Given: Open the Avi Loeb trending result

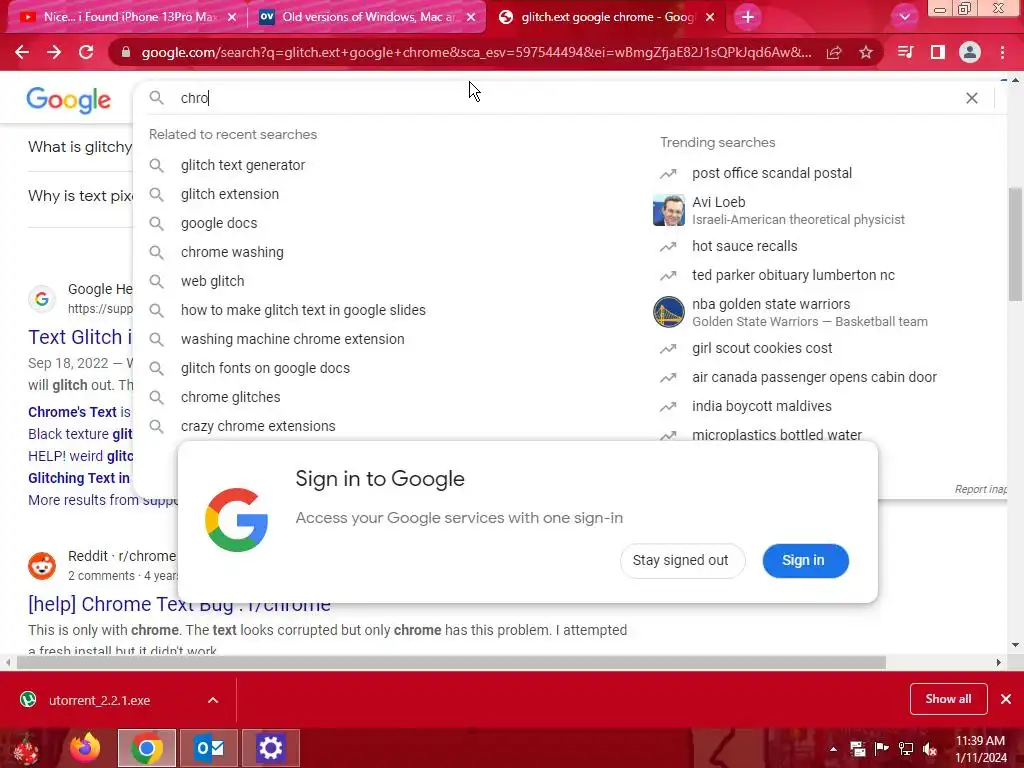Looking at the screenshot, I should [798, 210].
